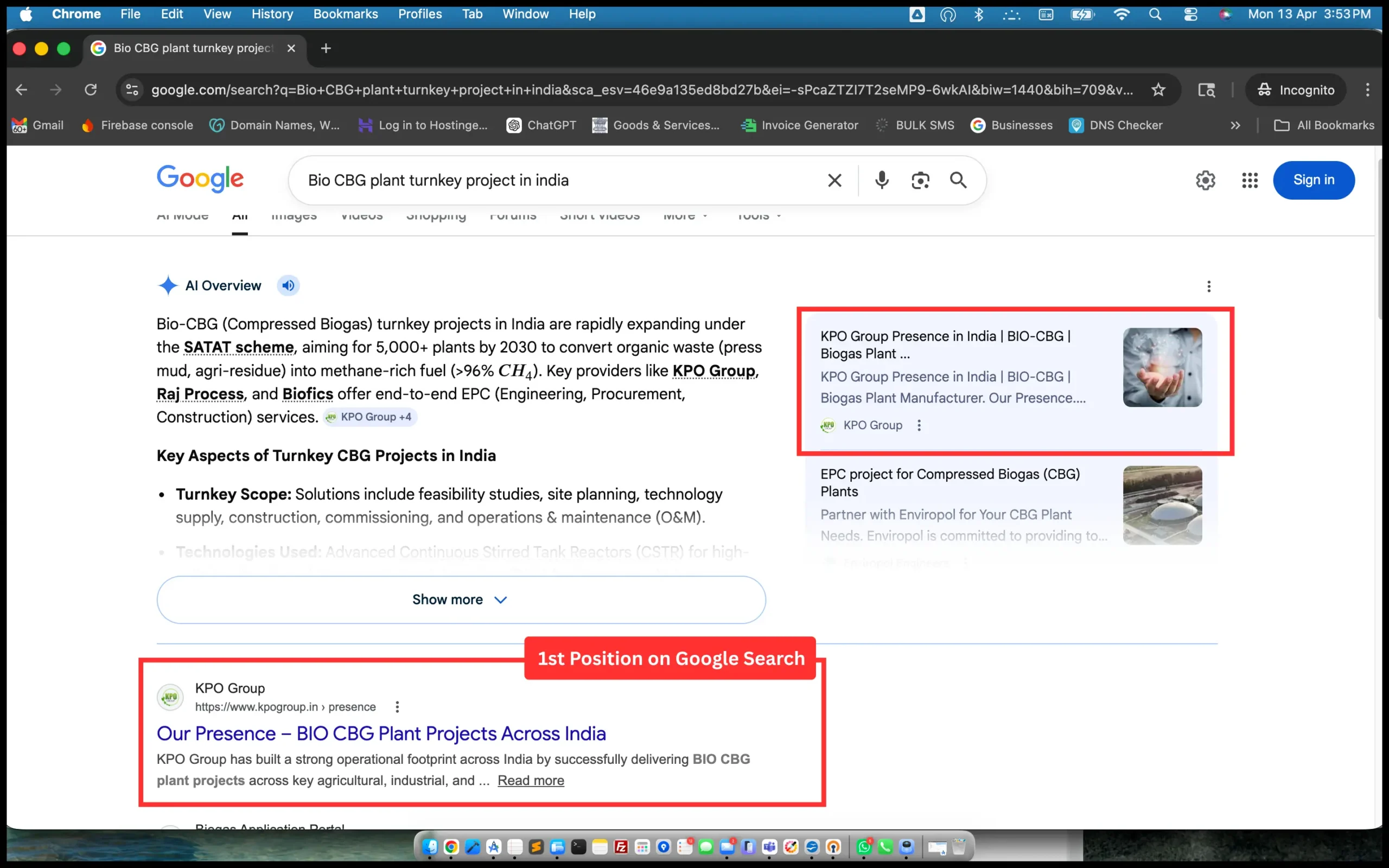Viewport: 1389px width, 868px height.
Task: Click the biogas dome thumbnail image
Action: pyautogui.click(x=1162, y=505)
